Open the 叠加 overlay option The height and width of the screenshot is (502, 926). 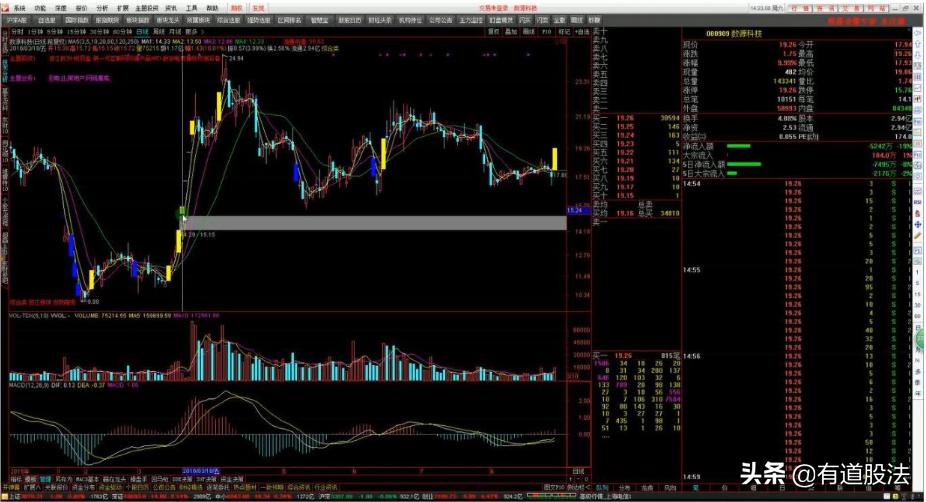[511, 31]
